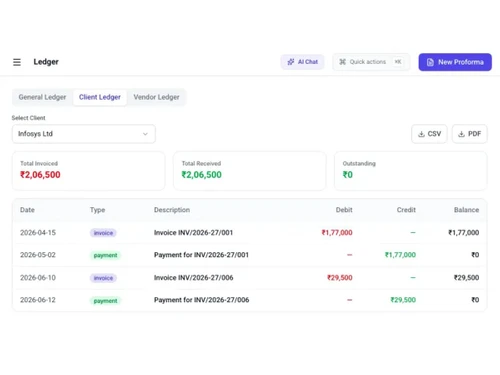Click the date 2026-04-15
500x375 pixels.
pyautogui.click(x=38, y=233)
